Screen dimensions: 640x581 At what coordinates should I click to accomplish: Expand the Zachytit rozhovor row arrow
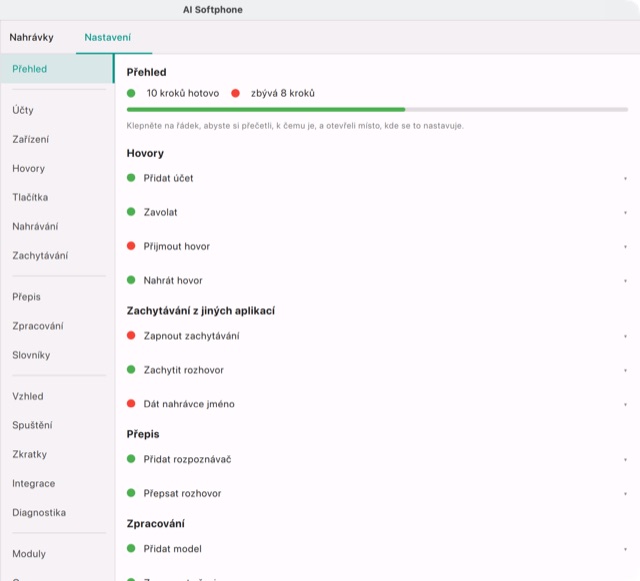point(625,370)
